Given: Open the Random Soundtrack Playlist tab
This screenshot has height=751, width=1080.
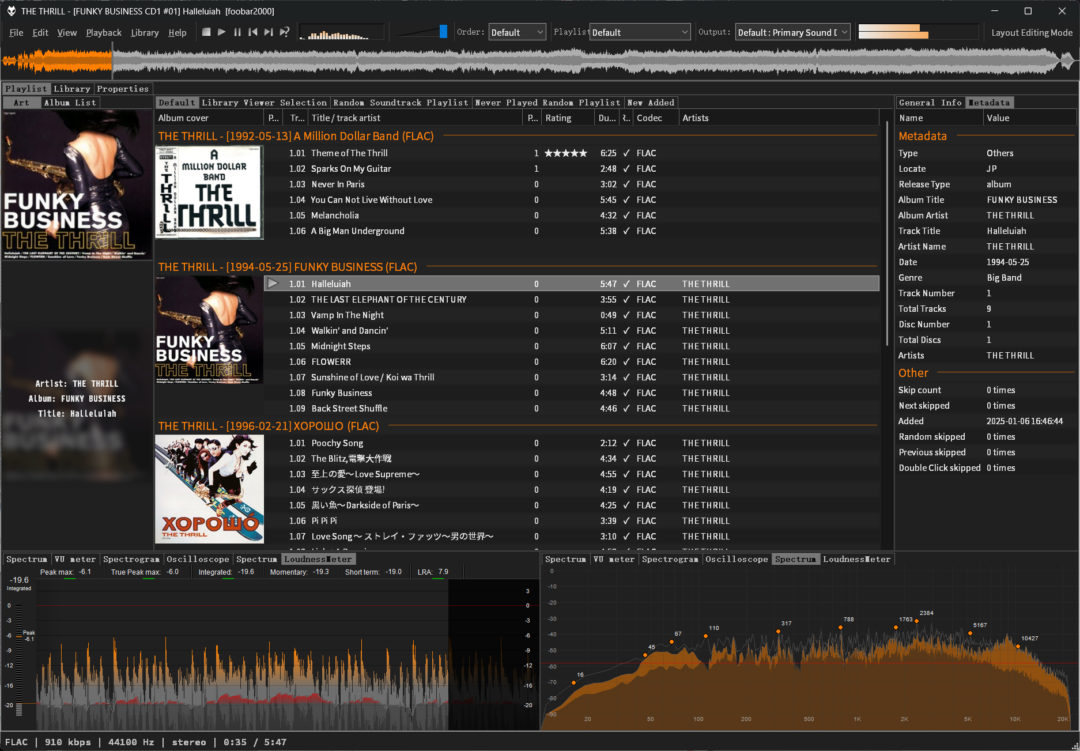Looking at the screenshot, I should tap(400, 103).
